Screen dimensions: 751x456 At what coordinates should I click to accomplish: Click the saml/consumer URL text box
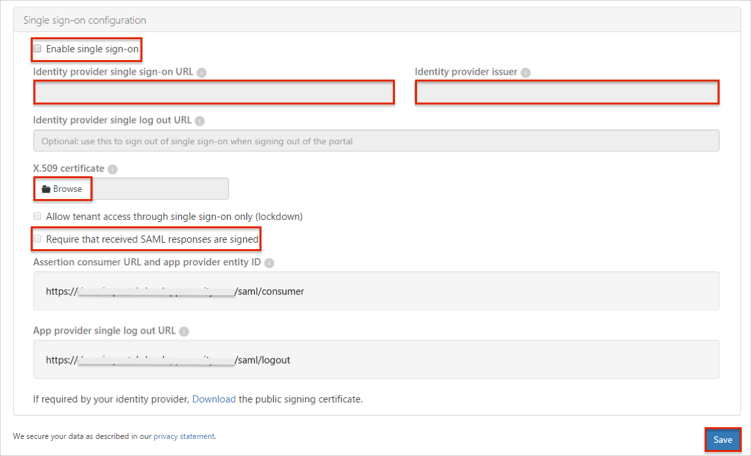click(x=376, y=292)
